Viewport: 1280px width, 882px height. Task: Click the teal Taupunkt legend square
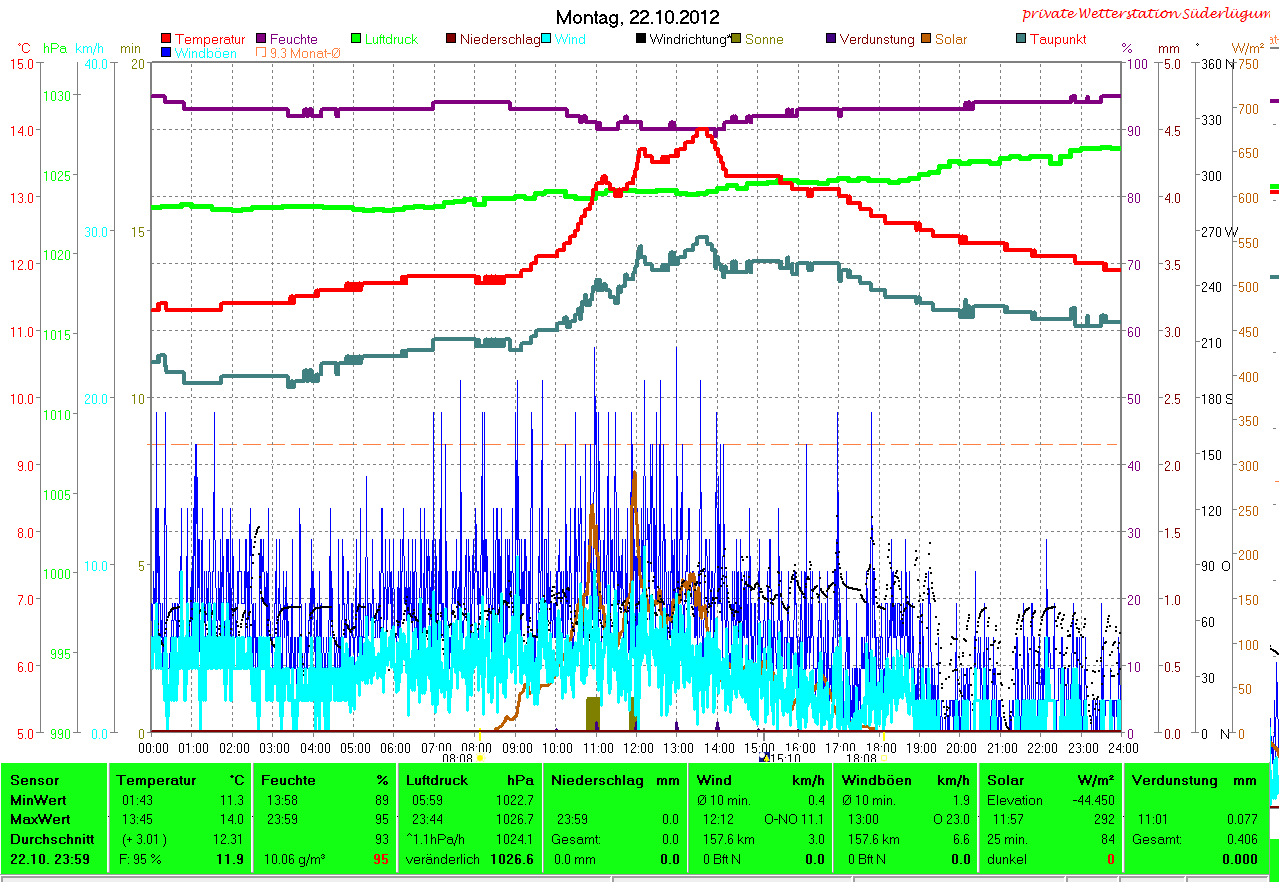(1020, 40)
